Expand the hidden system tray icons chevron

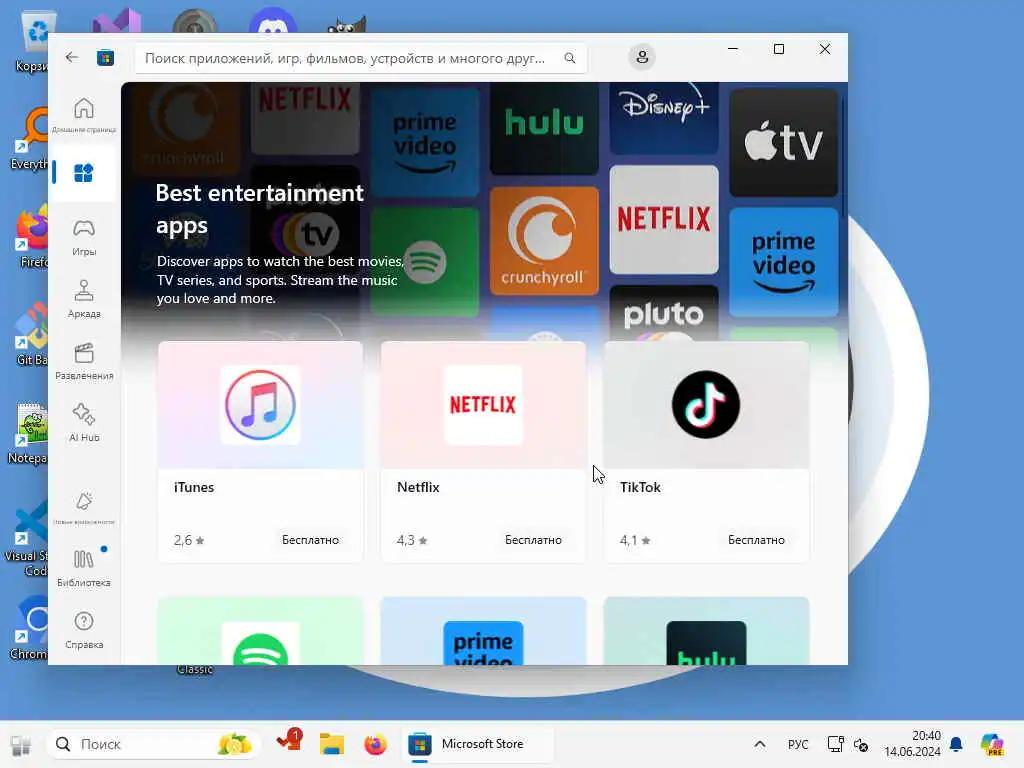coord(760,744)
